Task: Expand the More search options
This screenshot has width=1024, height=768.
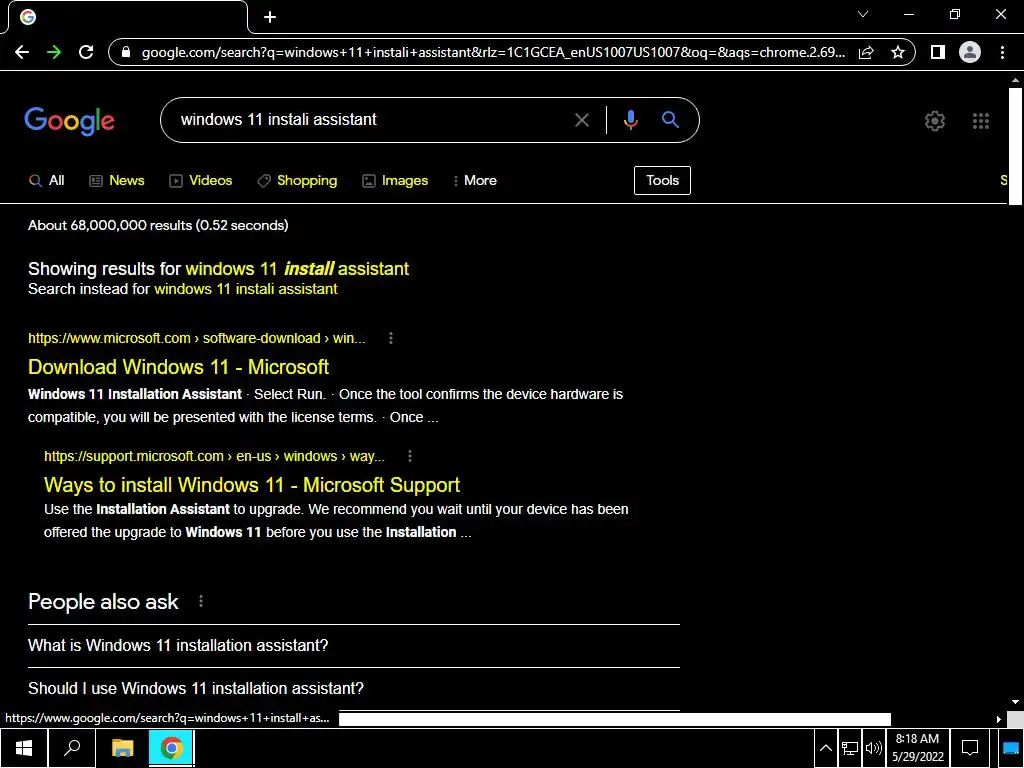Action: pos(475,181)
